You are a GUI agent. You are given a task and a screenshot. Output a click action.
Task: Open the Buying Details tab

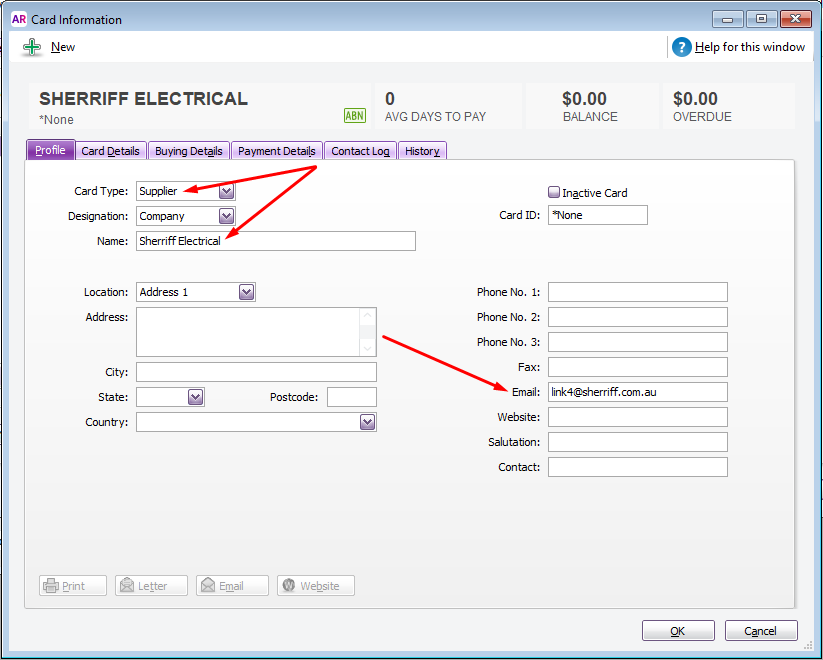[x=189, y=151]
